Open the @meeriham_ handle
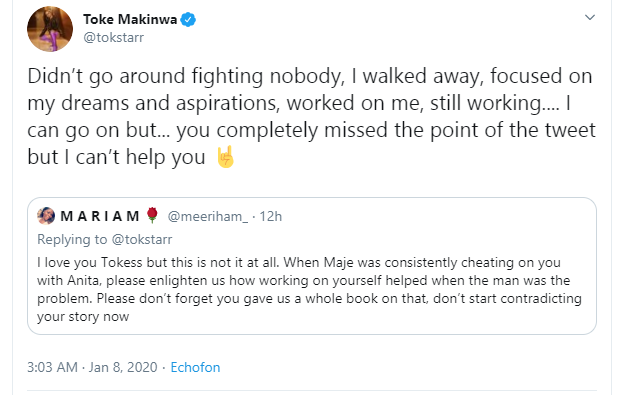 tap(208, 217)
